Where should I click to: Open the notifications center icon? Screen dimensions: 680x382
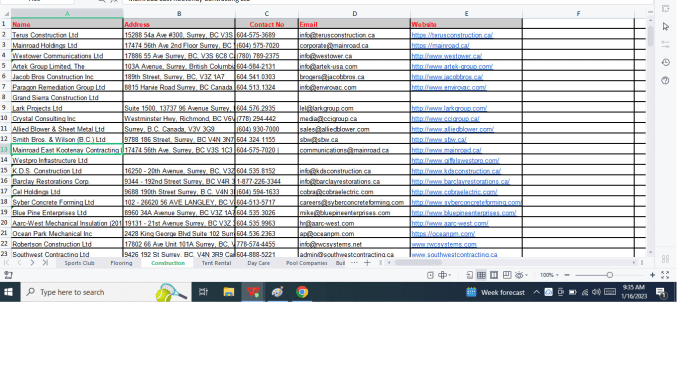click(661, 293)
